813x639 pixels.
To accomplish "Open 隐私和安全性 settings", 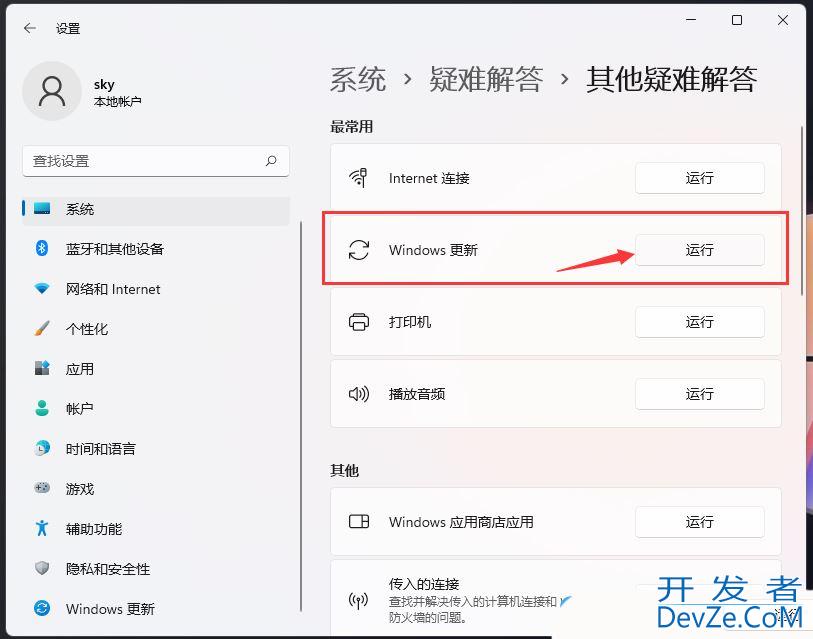I will 156,568.
